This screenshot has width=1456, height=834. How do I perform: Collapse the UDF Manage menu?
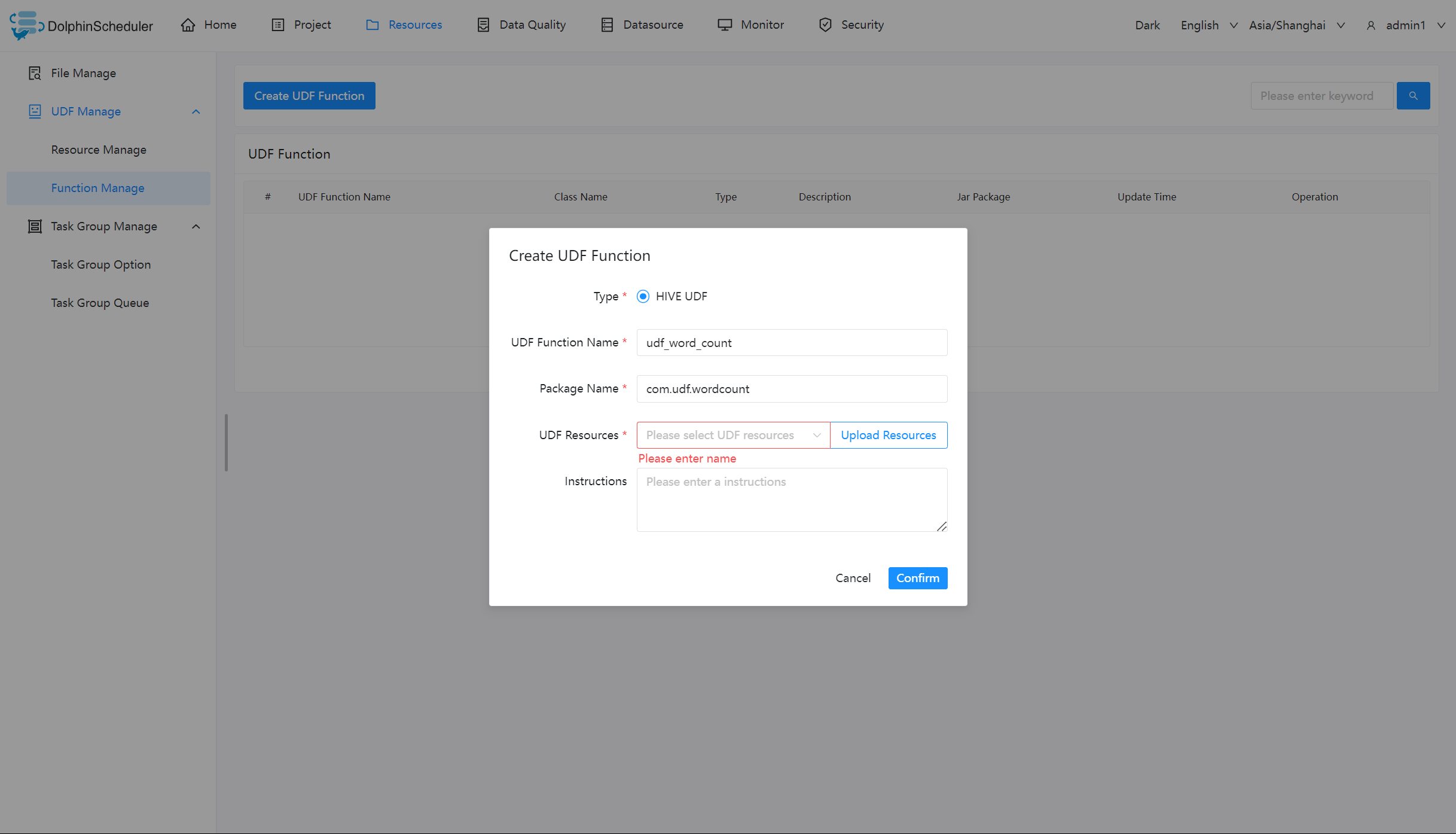(196, 111)
